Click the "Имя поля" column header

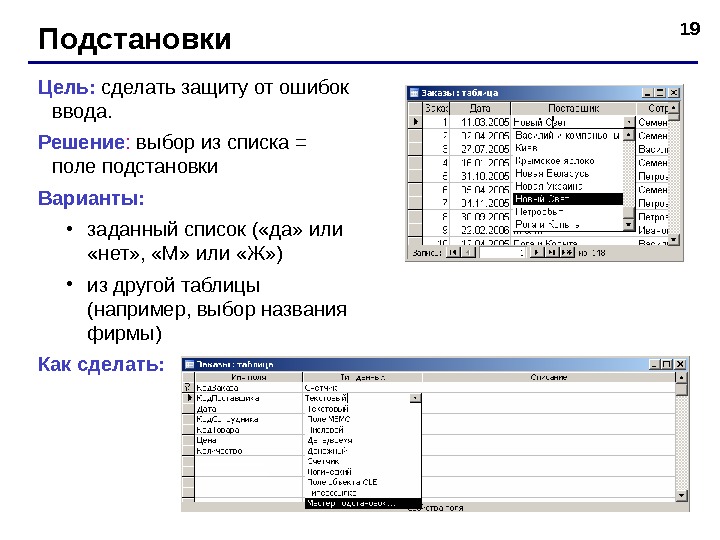tap(248, 377)
